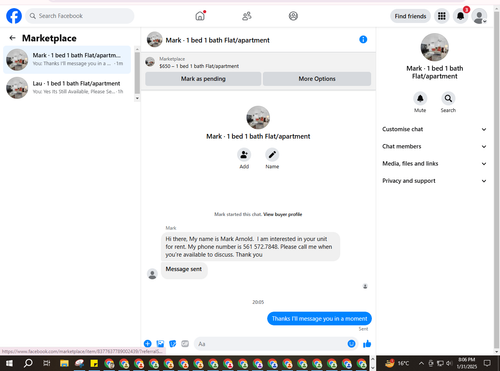Click Mark as pending
Viewport: 500px width, 371px height.
(203, 79)
